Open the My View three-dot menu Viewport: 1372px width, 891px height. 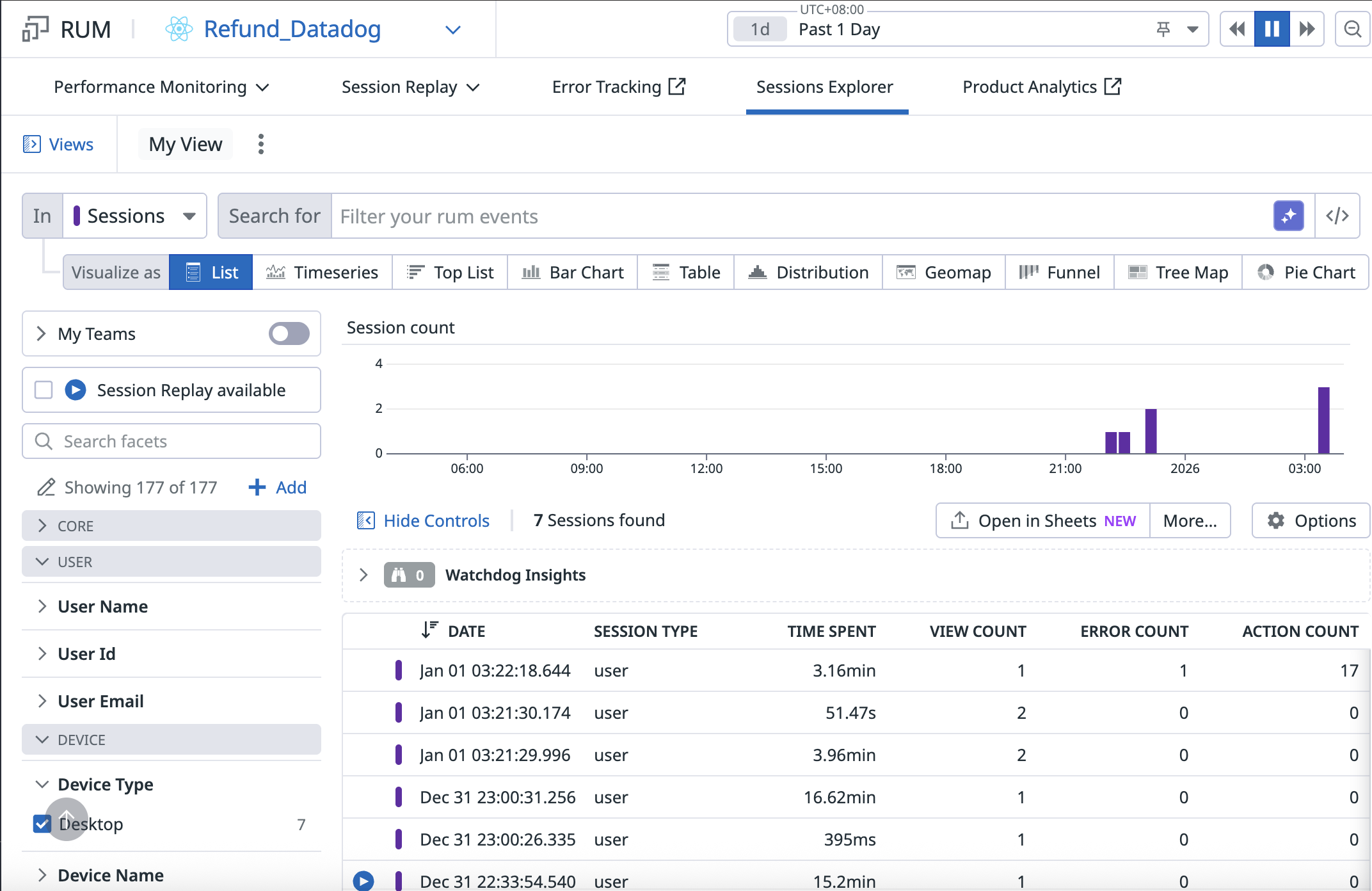[260, 144]
